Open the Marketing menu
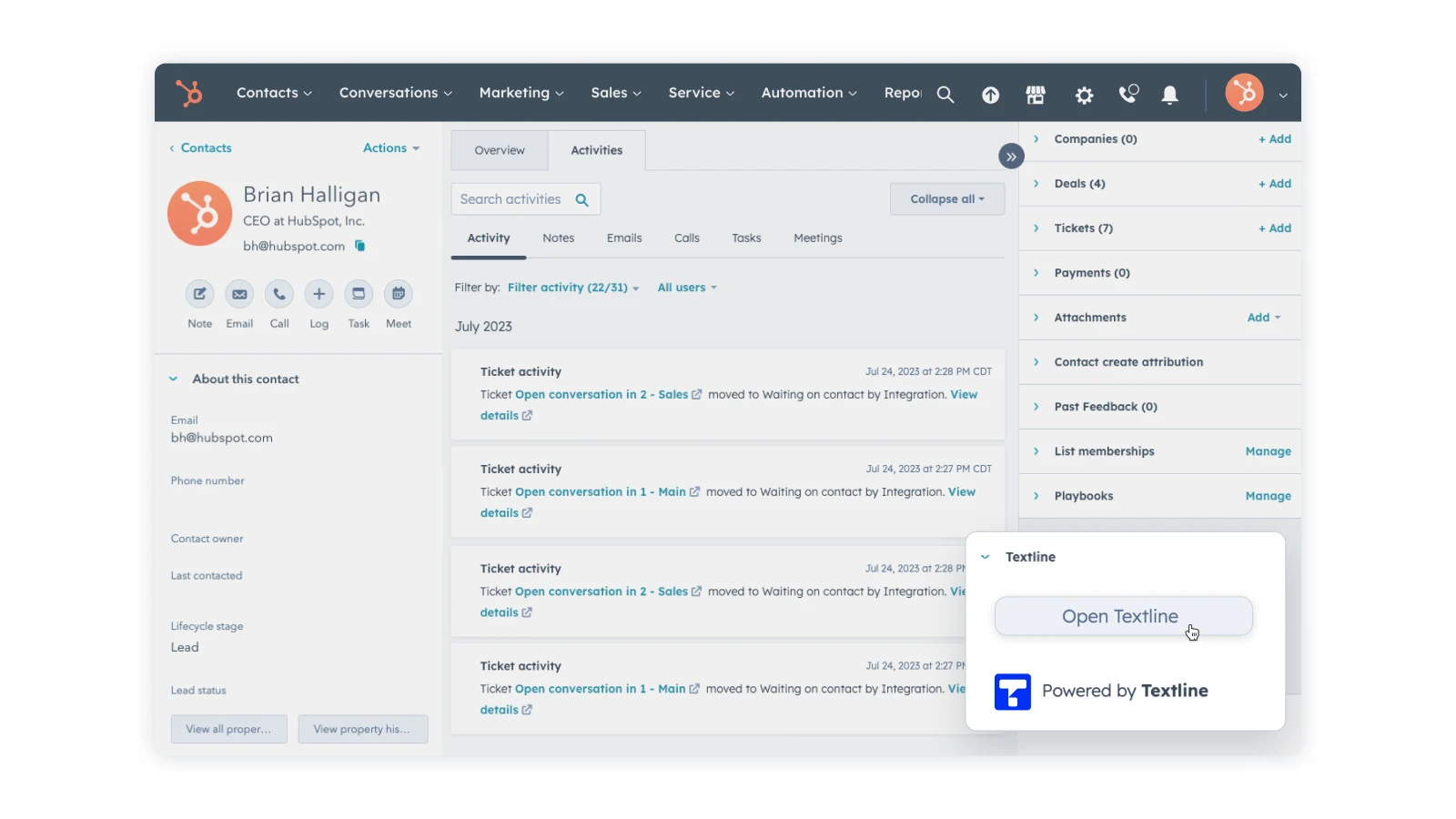This screenshot has width=1456, height=819. [521, 93]
